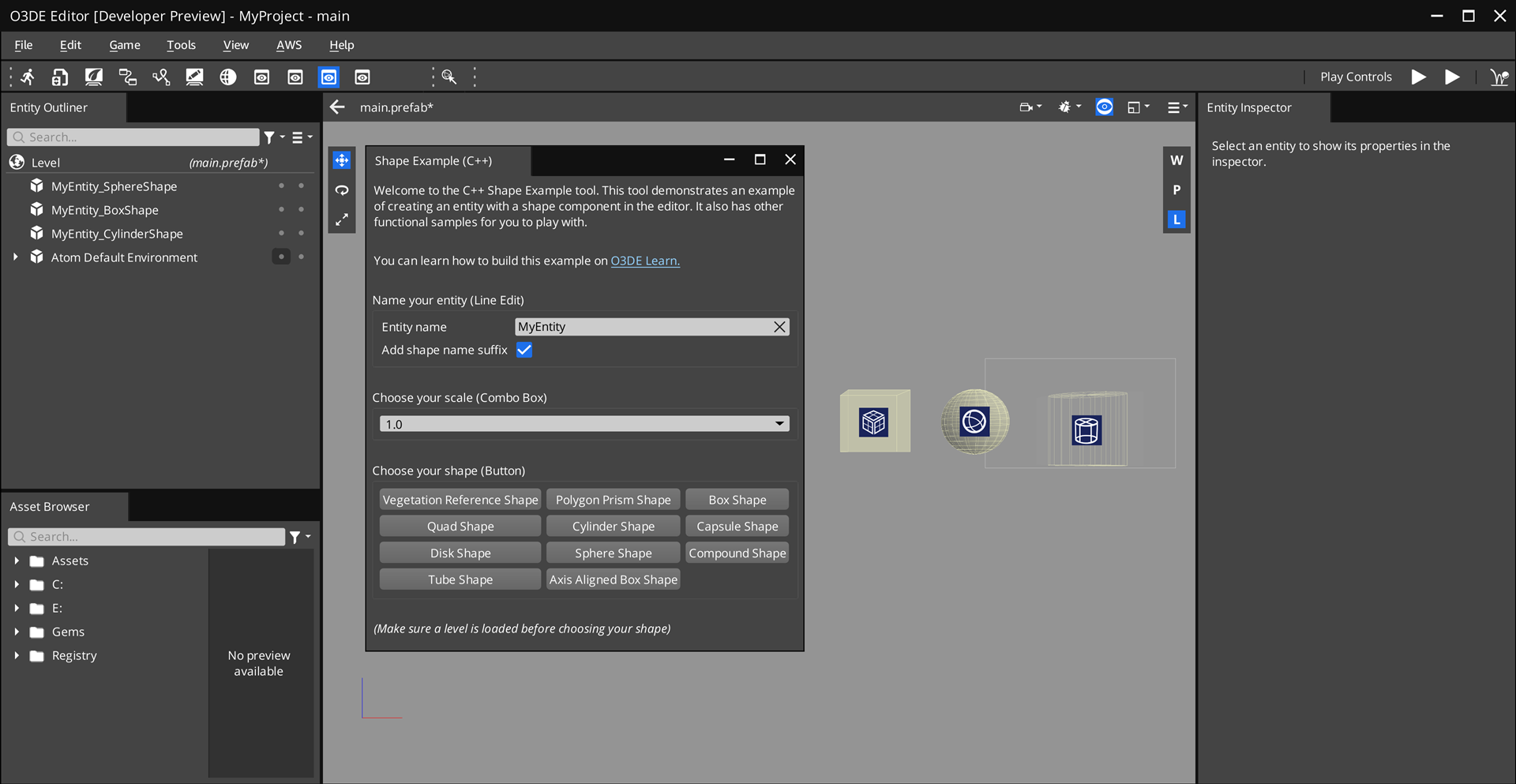Viewport: 1516px width, 784px height.
Task: Open the Script Canvas node-graph icon
Action: (x=127, y=77)
